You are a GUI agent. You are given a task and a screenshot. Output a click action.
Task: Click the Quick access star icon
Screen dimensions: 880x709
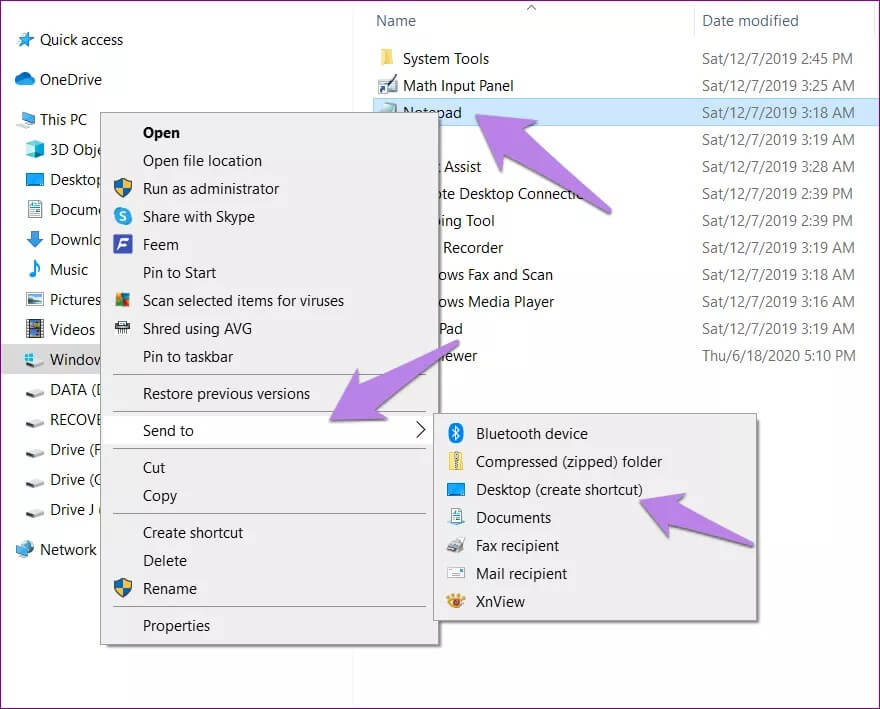25,40
